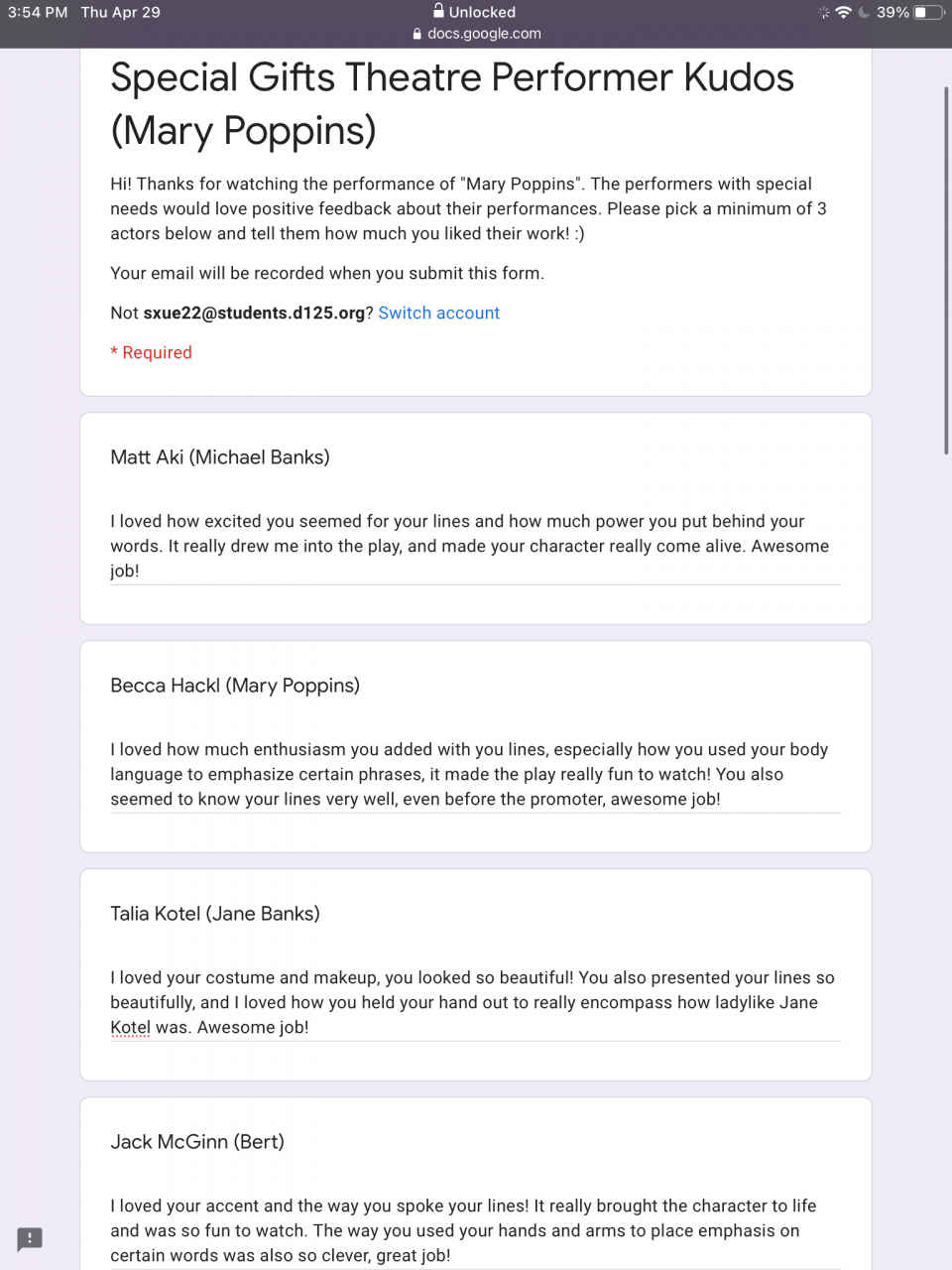
Task: Tap the Do Not Disturb moon icon
Action: [863, 12]
